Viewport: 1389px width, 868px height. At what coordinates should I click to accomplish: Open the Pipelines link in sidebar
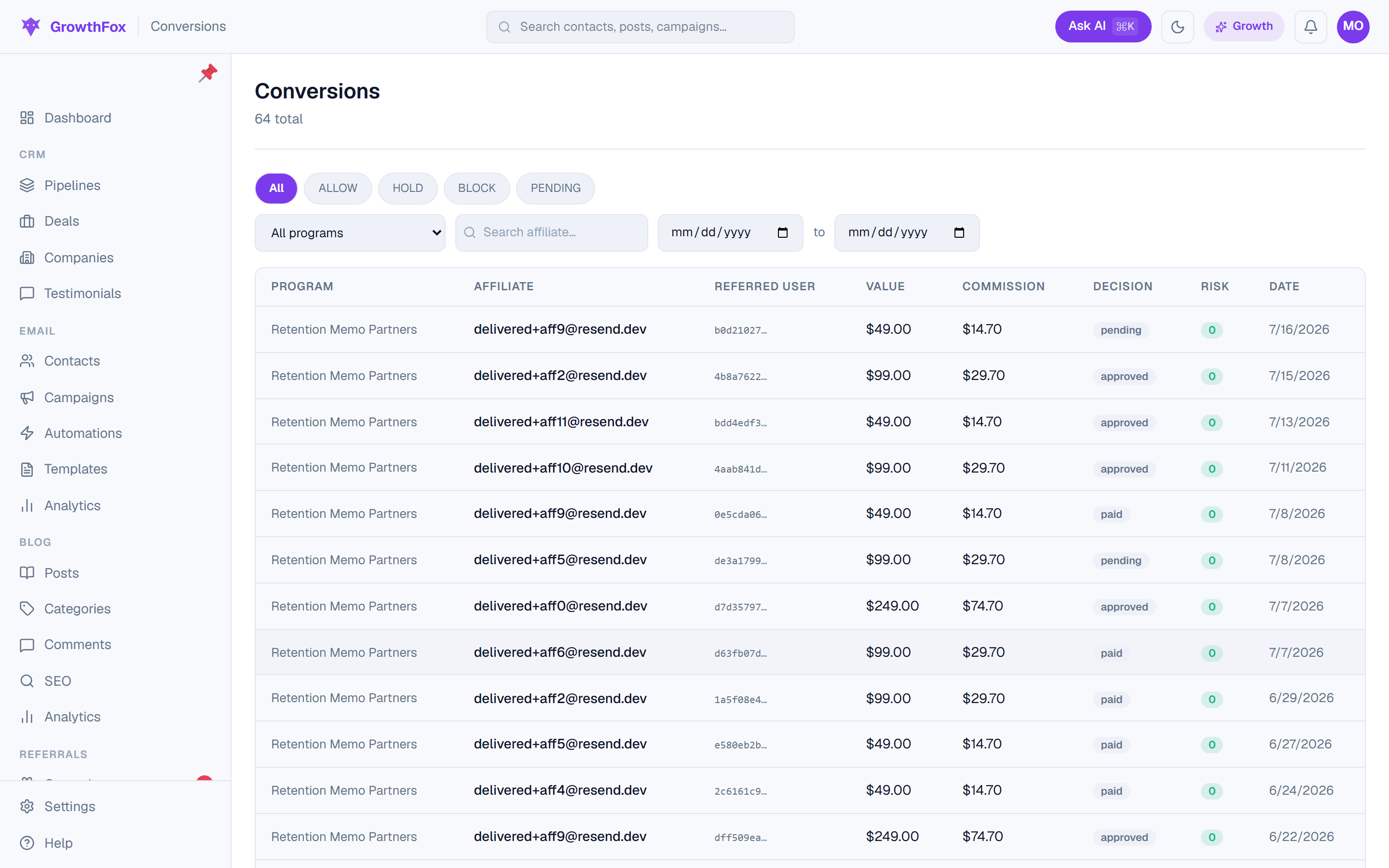point(72,186)
